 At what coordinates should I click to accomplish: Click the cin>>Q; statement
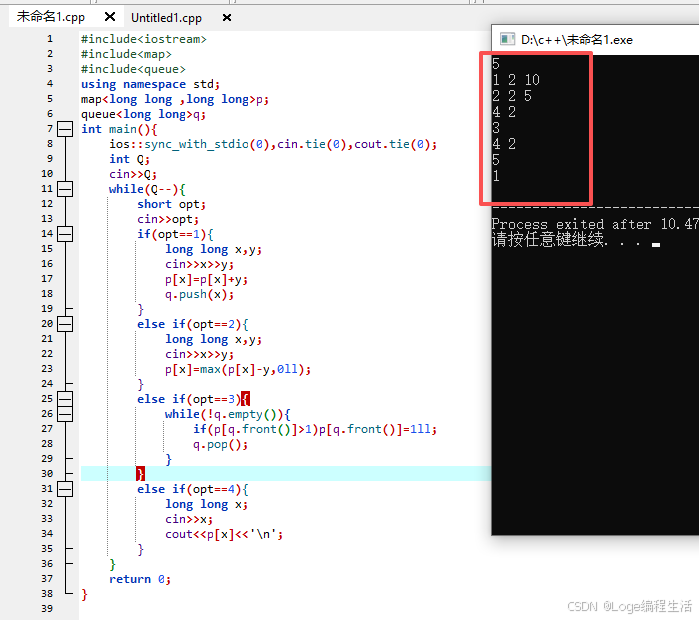[133, 174]
